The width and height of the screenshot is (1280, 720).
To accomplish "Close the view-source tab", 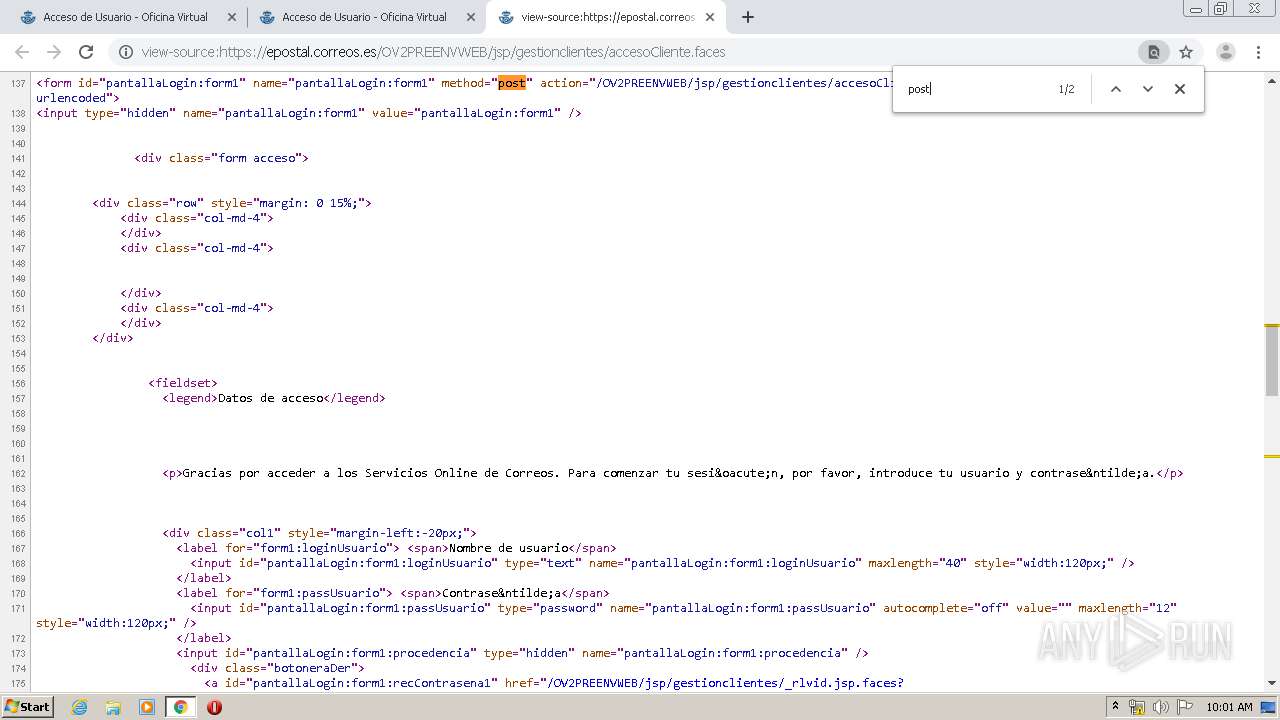I will 710,17.
